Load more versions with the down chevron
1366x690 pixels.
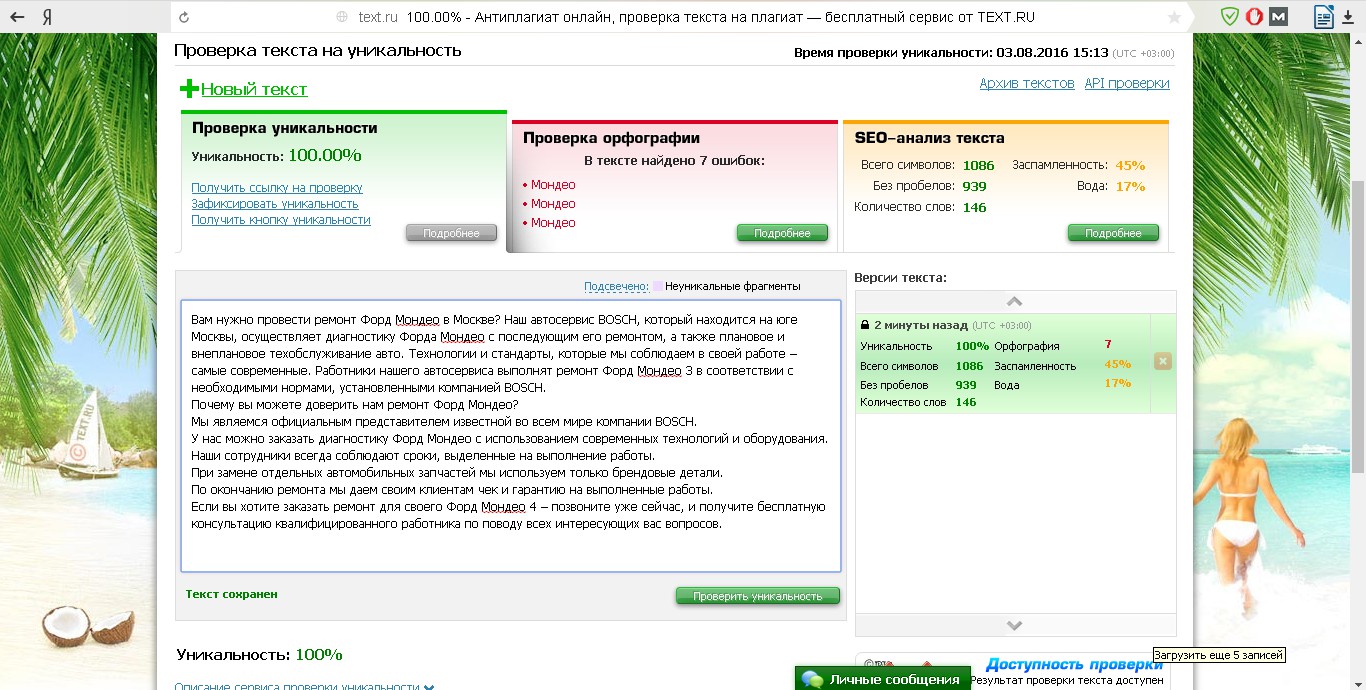click(x=1015, y=625)
